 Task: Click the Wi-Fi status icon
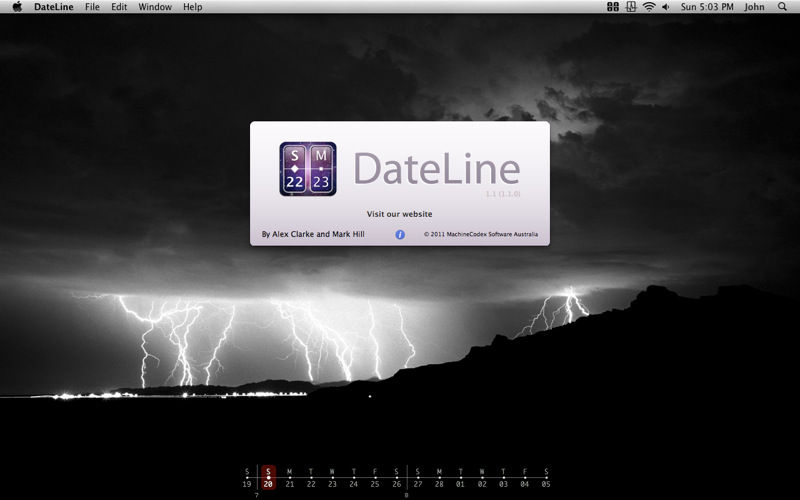click(x=649, y=7)
